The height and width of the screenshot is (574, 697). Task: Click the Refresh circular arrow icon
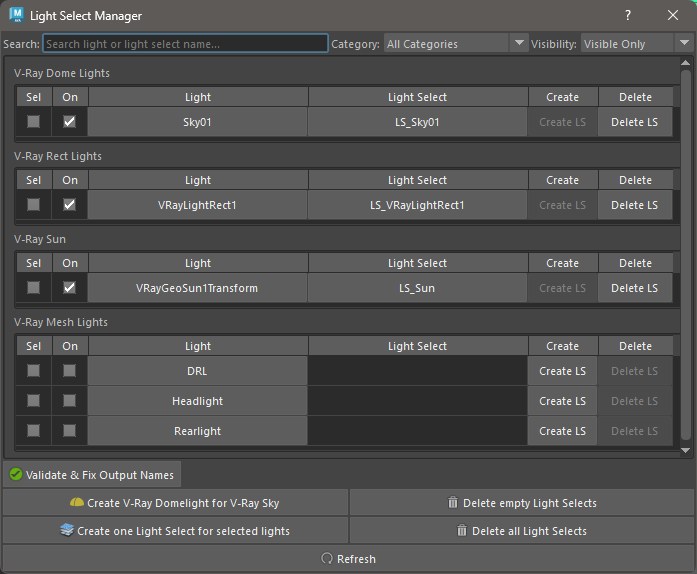click(x=327, y=558)
